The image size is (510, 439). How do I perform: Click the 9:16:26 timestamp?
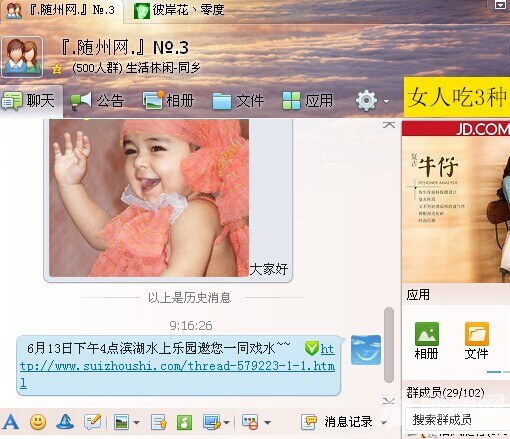coord(191,325)
